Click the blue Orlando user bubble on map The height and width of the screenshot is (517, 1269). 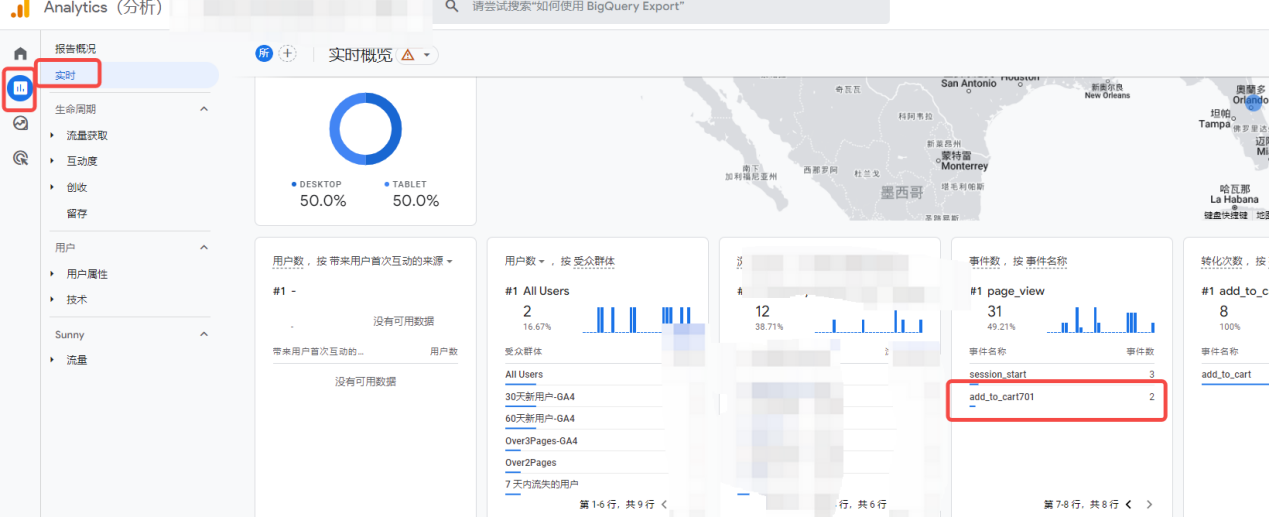pyautogui.click(x=1253, y=102)
